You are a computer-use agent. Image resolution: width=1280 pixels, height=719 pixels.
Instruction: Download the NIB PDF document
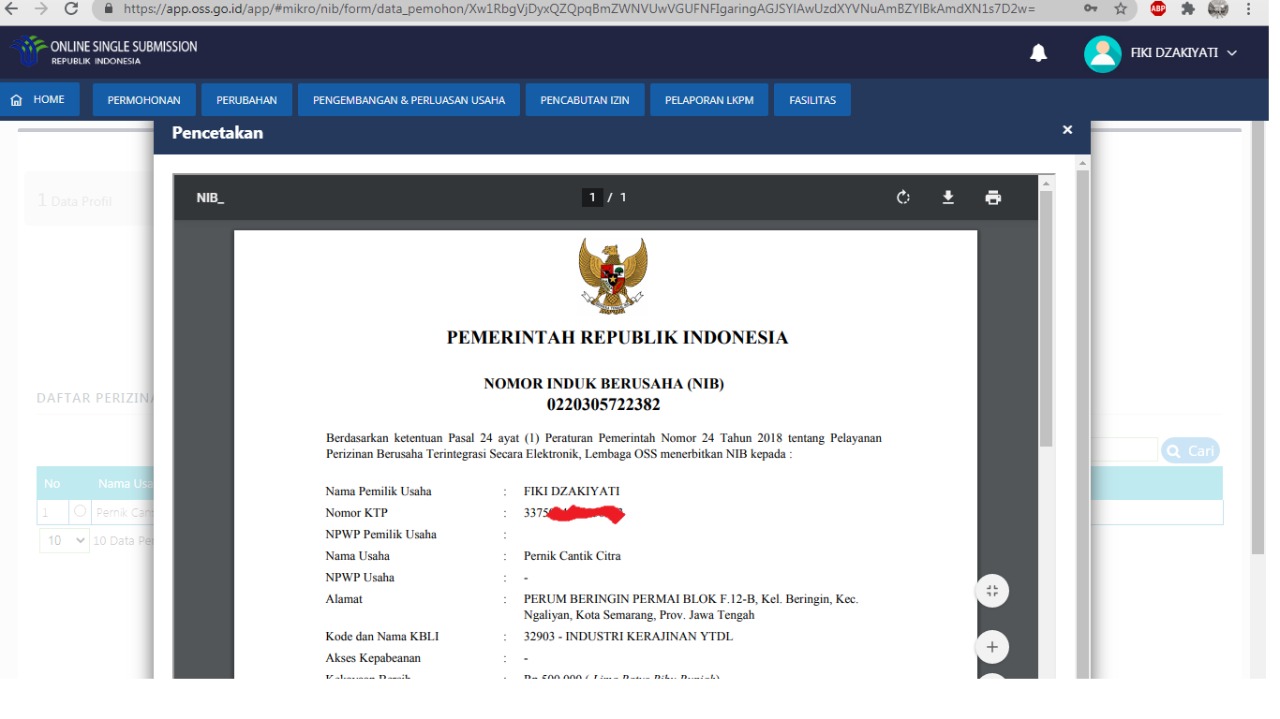coord(948,198)
